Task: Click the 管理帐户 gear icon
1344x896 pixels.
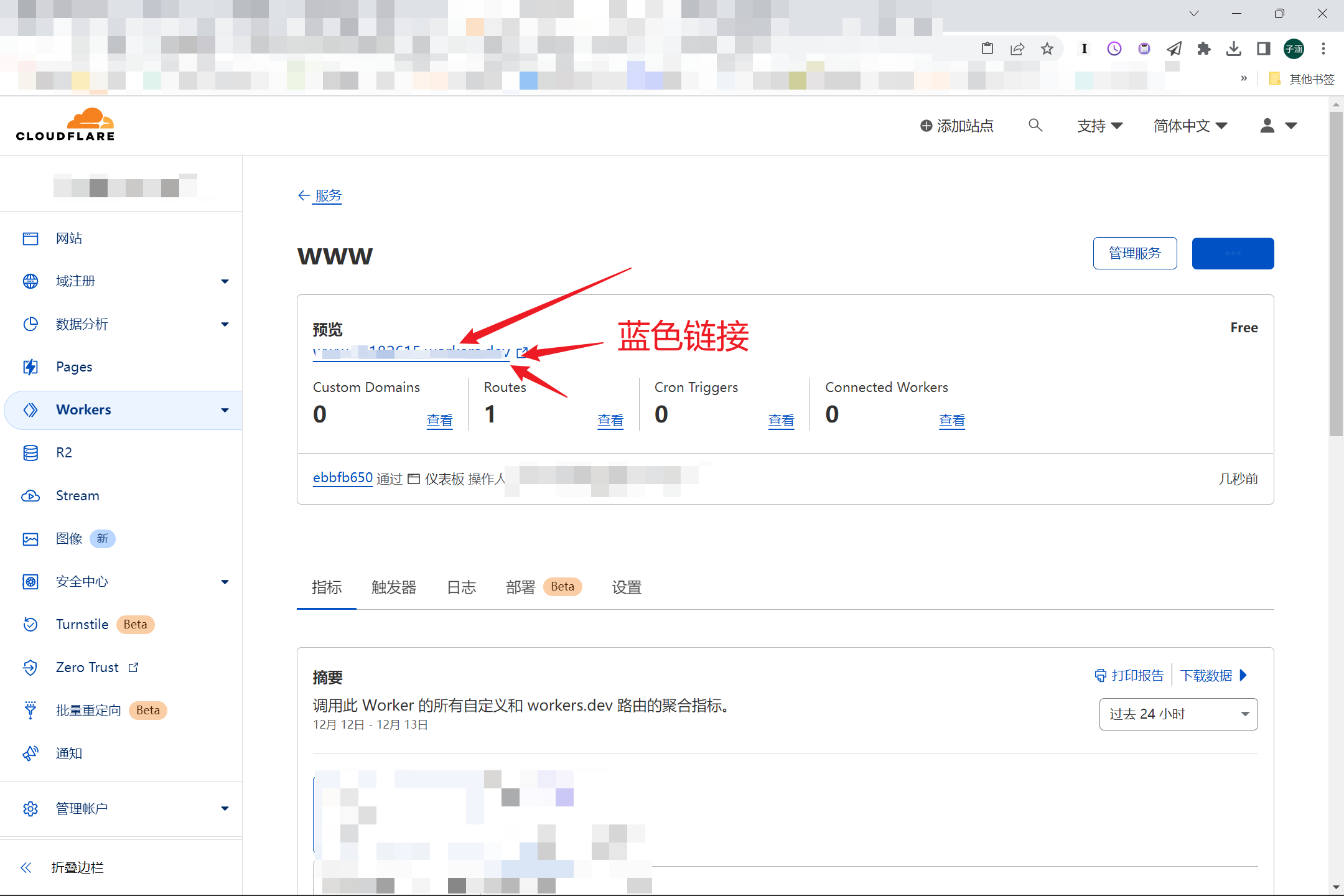Action: pos(30,809)
